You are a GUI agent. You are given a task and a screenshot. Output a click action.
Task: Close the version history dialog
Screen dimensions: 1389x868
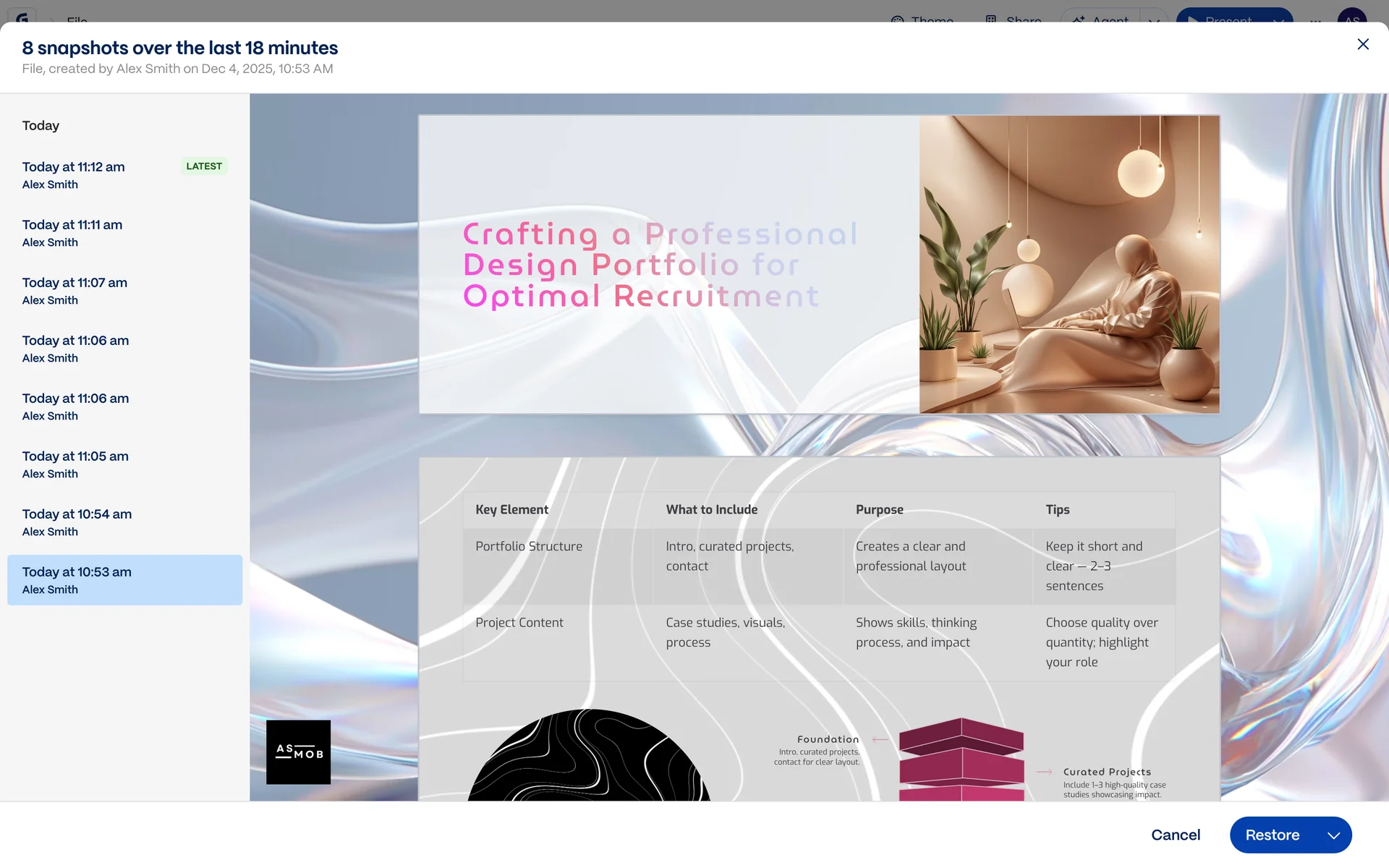pyautogui.click(x=1363, y=45)
